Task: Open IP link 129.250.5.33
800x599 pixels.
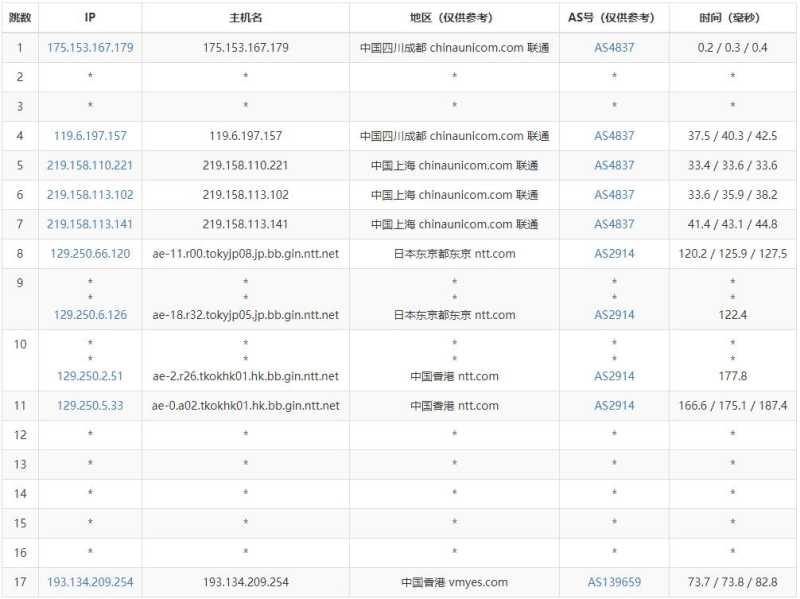Action: [90, 406]
